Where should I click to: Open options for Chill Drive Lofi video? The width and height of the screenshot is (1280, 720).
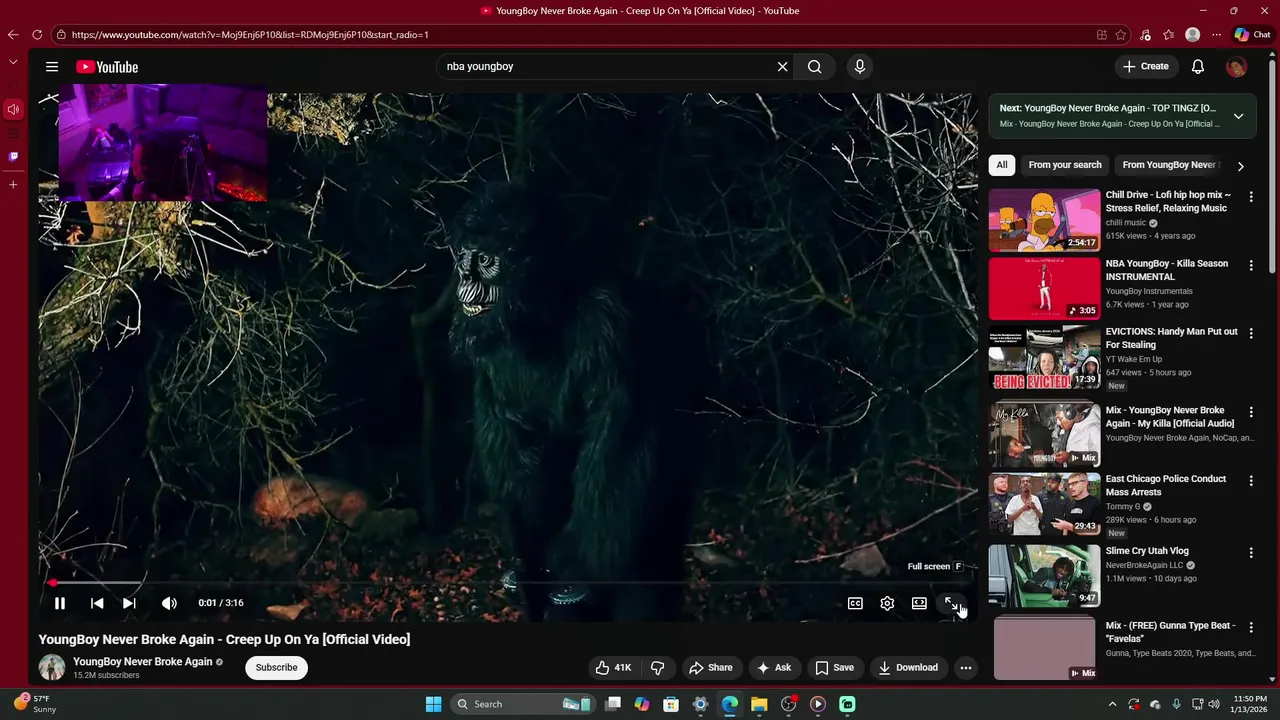tap(1251, 197)
